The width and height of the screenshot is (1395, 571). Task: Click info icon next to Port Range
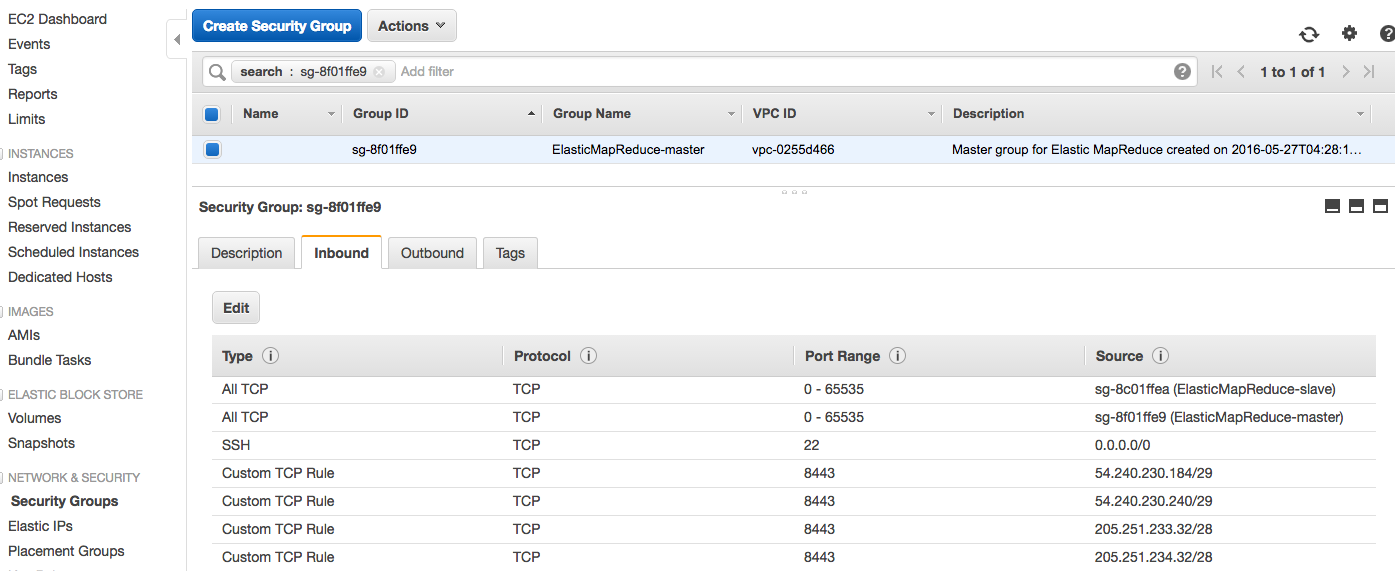[897, 356]
